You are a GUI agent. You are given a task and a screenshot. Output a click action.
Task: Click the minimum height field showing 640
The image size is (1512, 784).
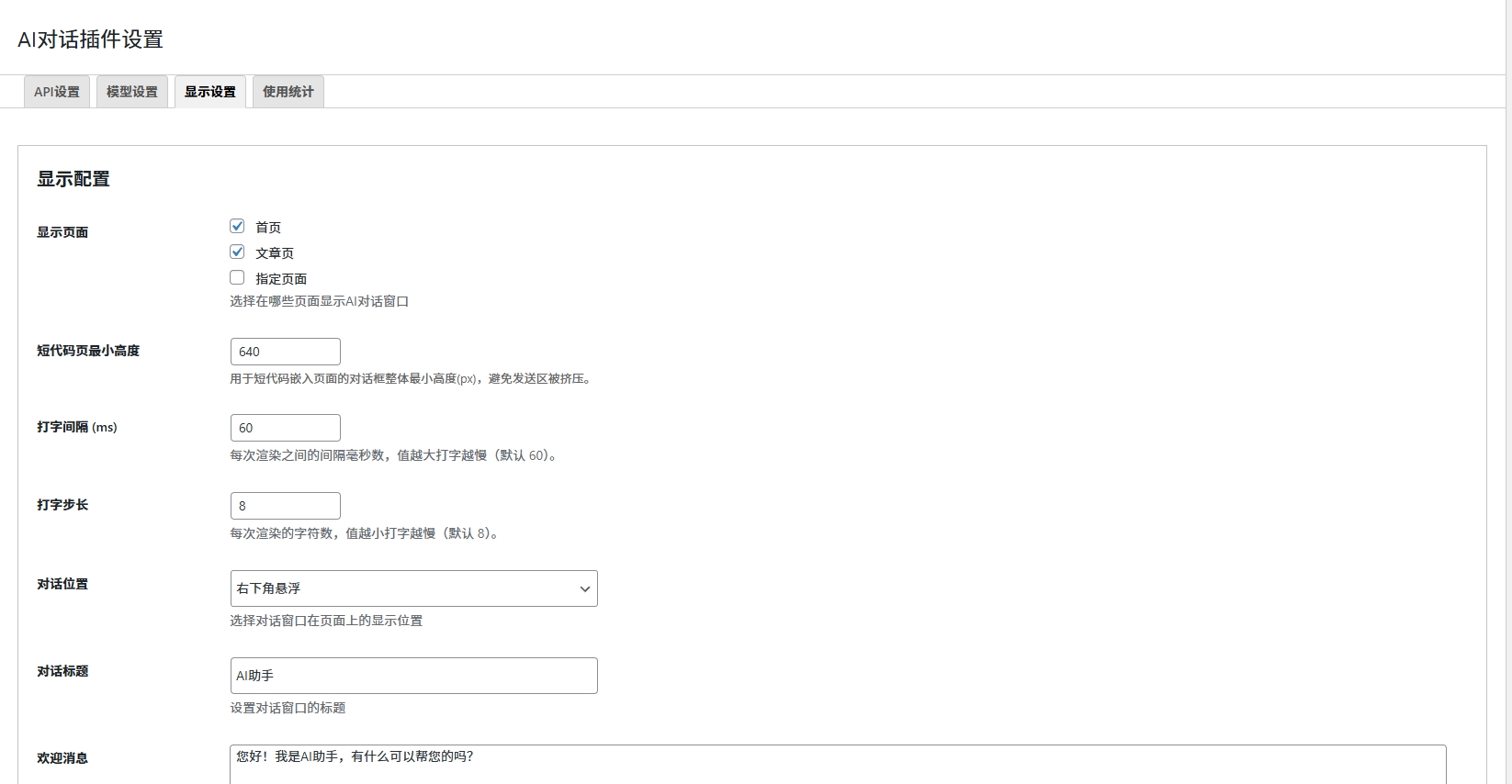click(x=285, y=352)
